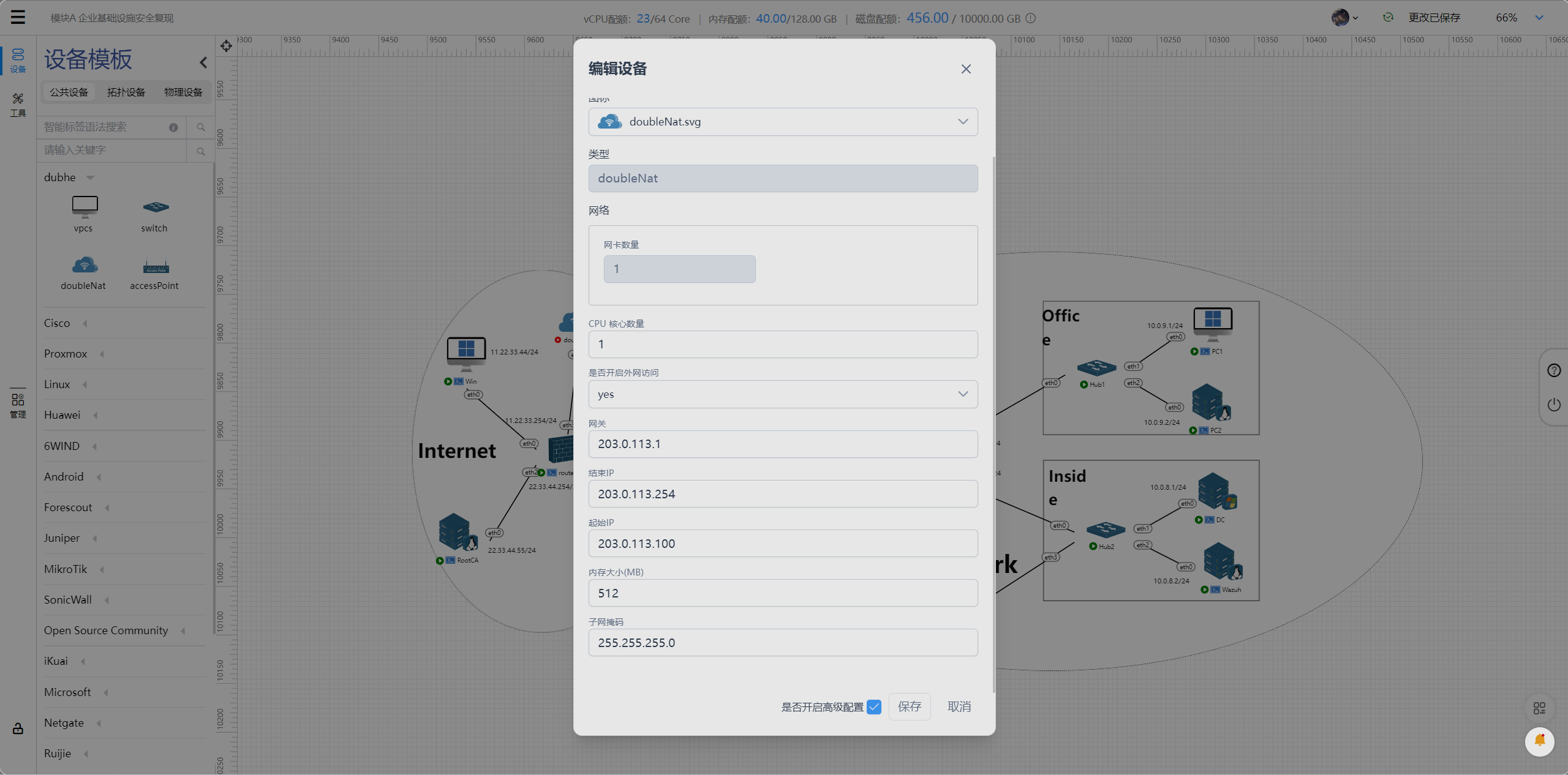This screenshot has width=1568, height=775.
Task: Click the 保存 save button
Action: (x=909, y=707)
